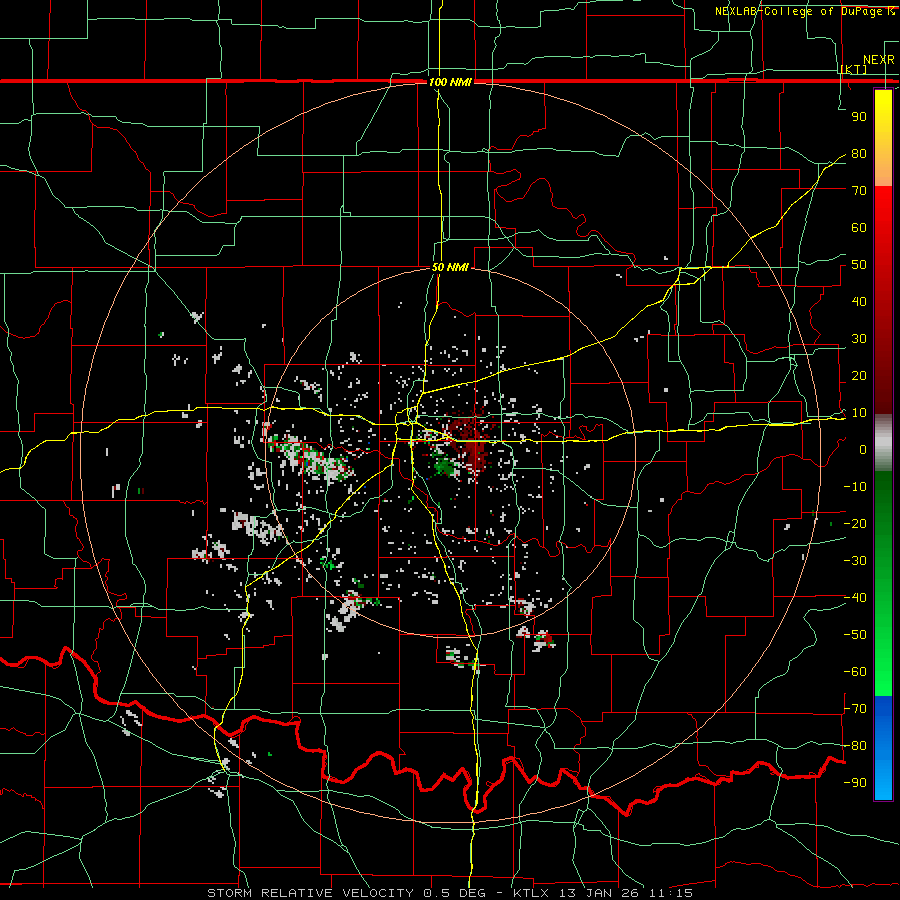
Task: Select the "13 JAN 26" date in the caption
Action: click(597, 893)
